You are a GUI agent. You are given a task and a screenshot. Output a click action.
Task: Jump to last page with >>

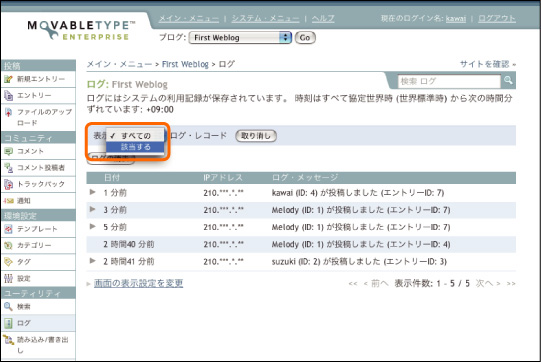pos(511,284)
